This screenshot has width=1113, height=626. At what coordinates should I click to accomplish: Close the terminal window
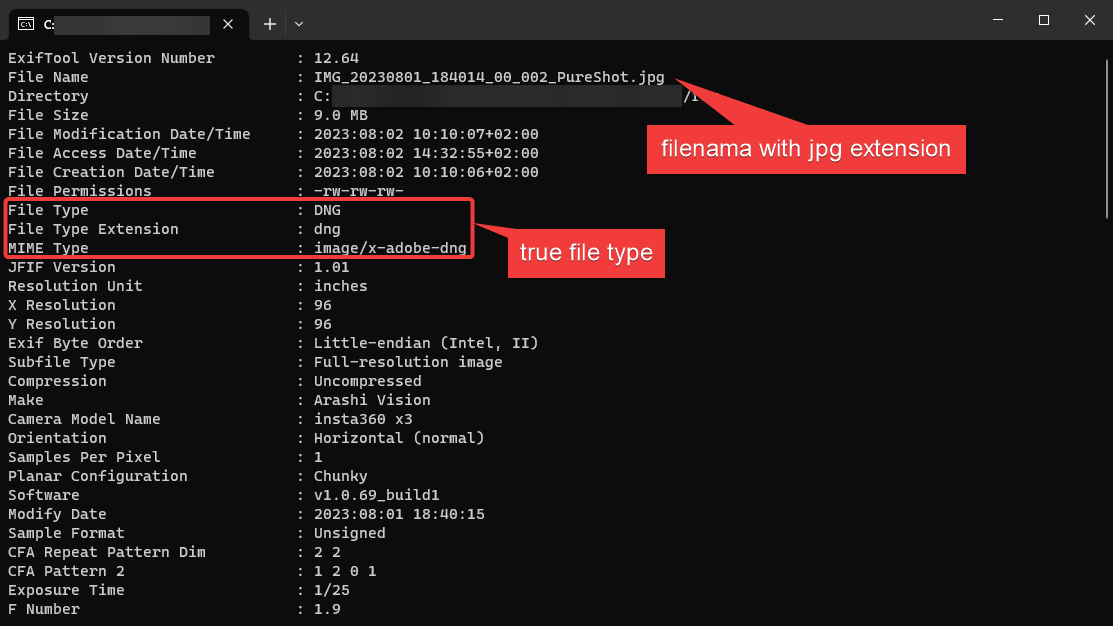click(1089, 20)
